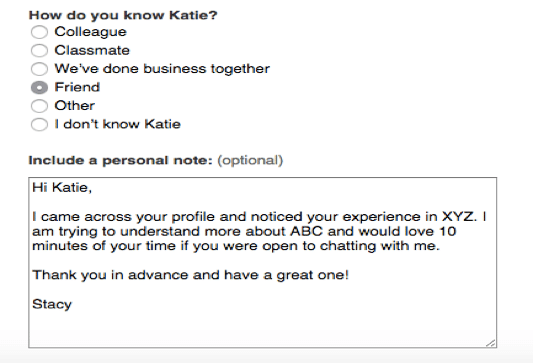Pick the Other radio button circle
Viewport: 533px width, 363px height.
39,106
